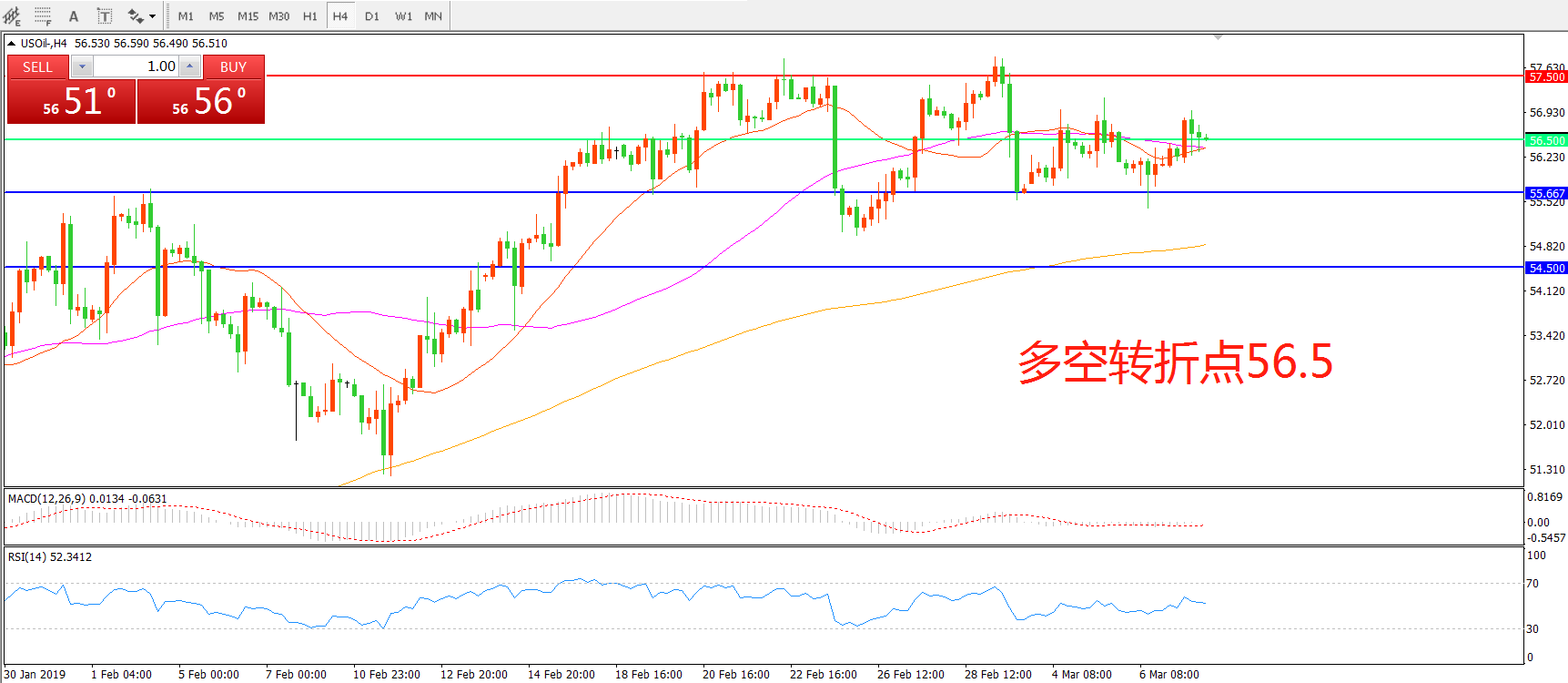
Task: Click the 1.00 volume input field
Action: (x=137, y=66)
